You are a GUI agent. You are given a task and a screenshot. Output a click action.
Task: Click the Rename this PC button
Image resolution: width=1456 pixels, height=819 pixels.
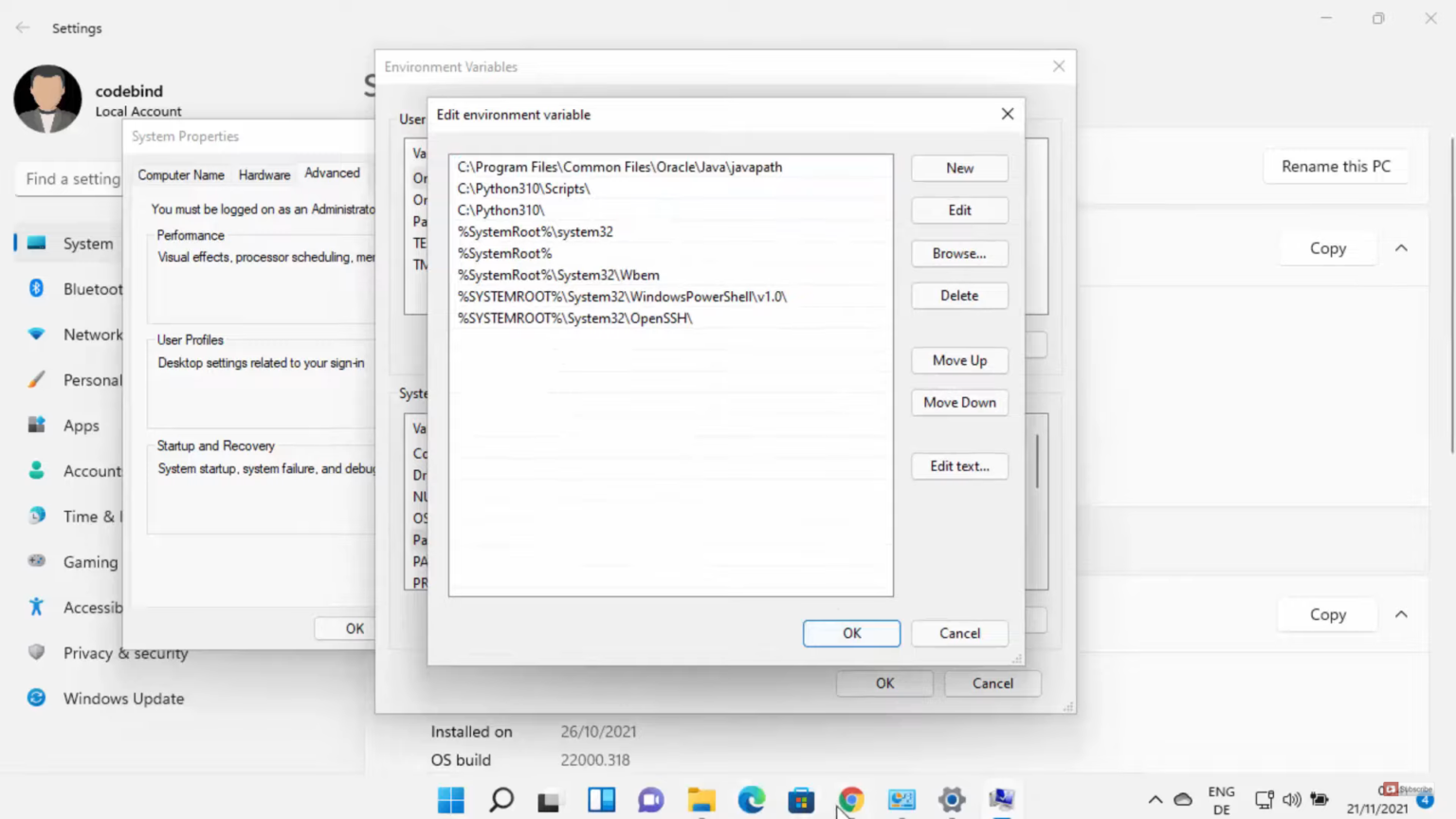(x=1336, y=166)
